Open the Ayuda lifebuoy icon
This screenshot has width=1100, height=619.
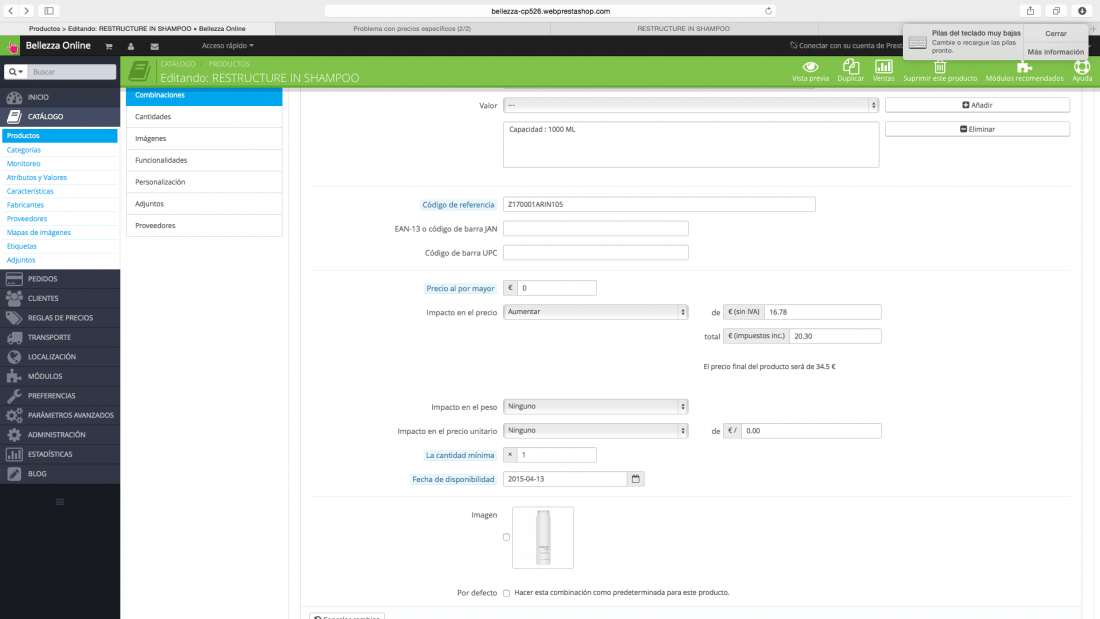1082,67
